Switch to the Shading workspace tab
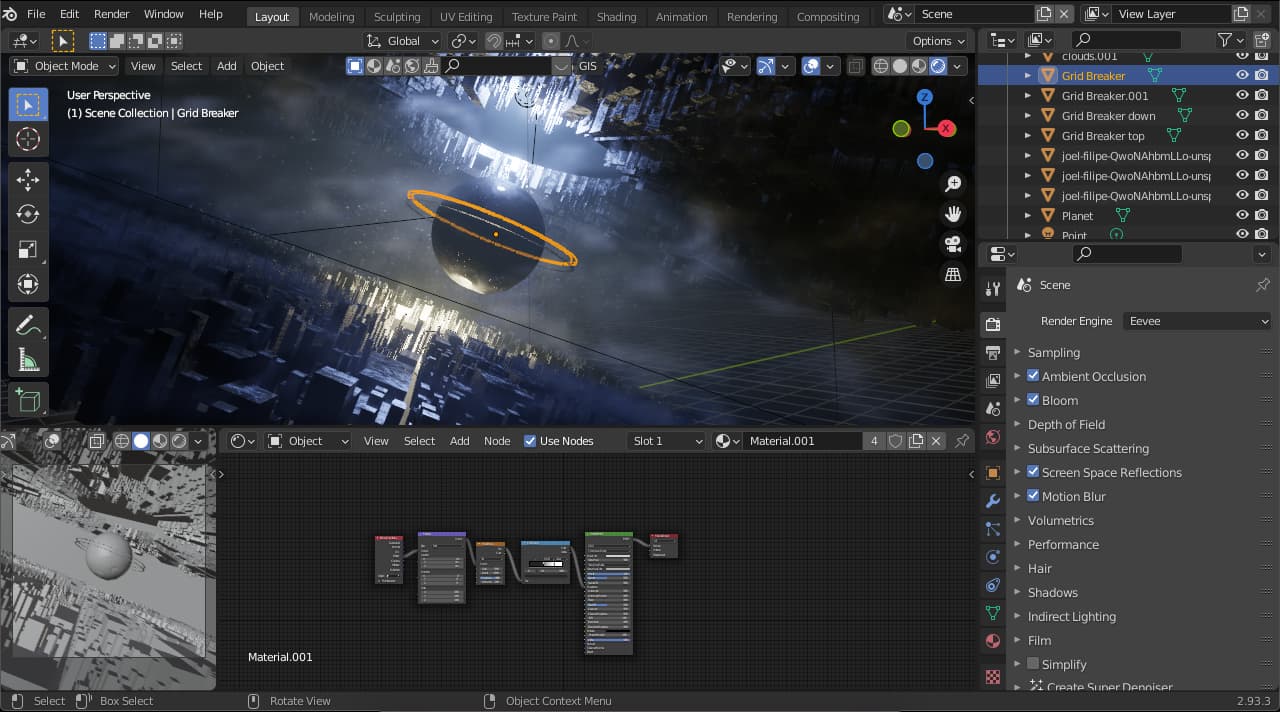The image size is (1280, 712). (616, 16)
